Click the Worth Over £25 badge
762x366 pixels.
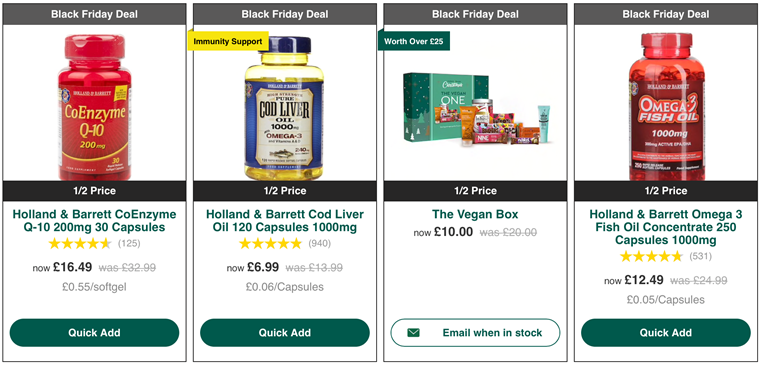pyautogui.click(x=414, y=41)
